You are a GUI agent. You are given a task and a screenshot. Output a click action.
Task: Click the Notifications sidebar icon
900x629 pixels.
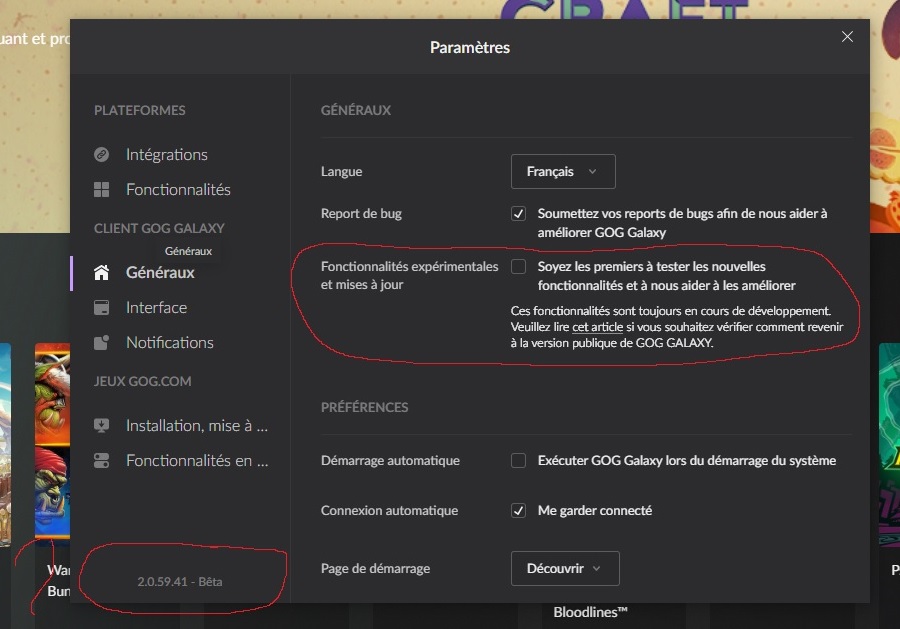pyautogui.click(x=102, y=343)
